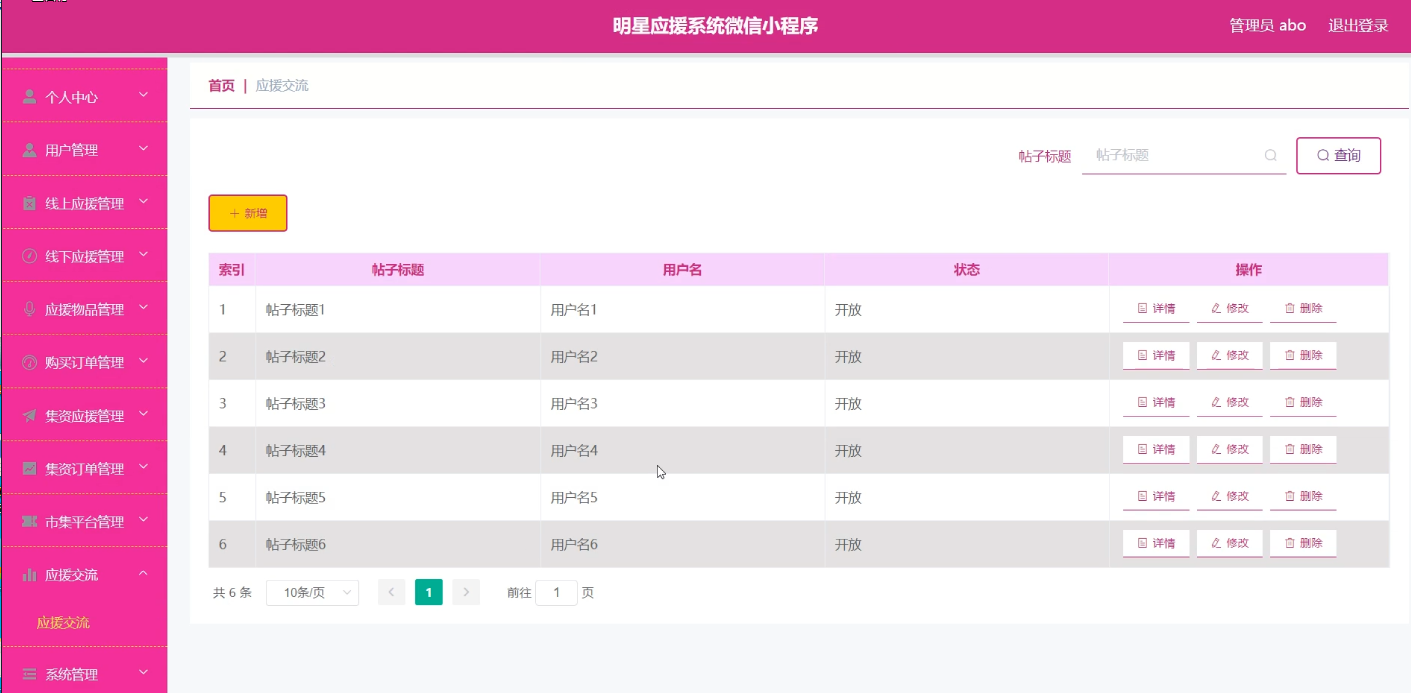Expand the 集资应援管理 menu arrow
This screenshot has width=1411, height=693.
(x=143, y=413)
